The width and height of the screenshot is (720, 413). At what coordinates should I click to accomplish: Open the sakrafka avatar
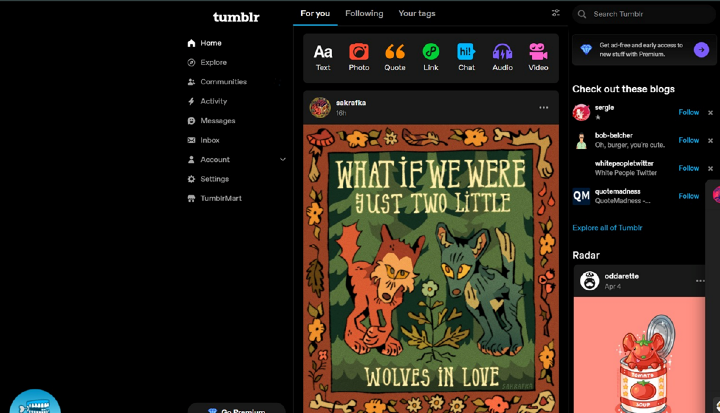pyautogui.click(x=320, y=107)
